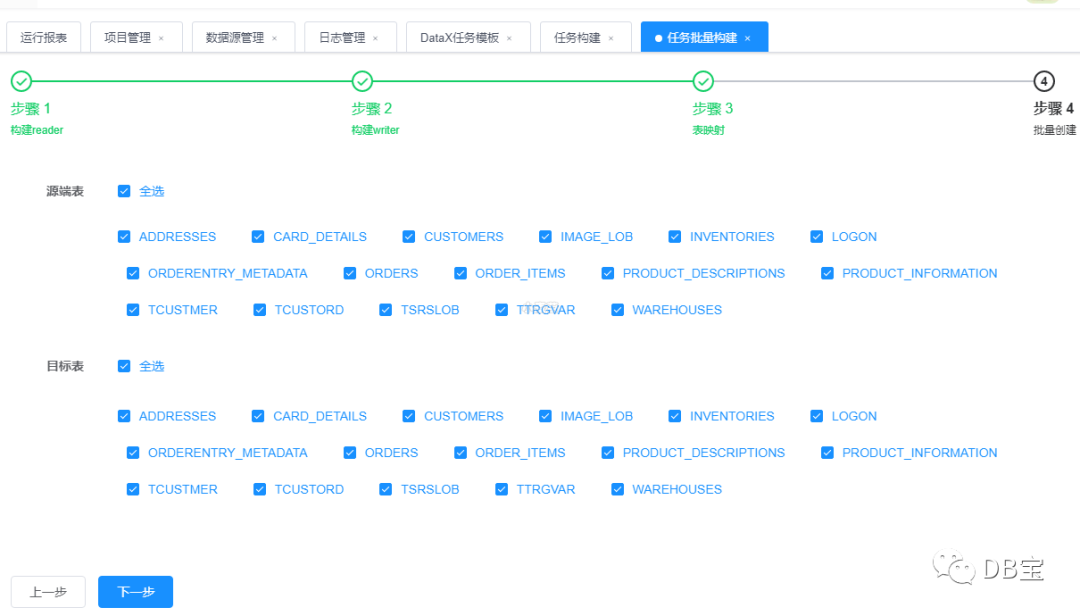Uncheck ADDRESSES in 源端表
Image resolution: width=1080 pixels, height=616 pixels.
124,236
